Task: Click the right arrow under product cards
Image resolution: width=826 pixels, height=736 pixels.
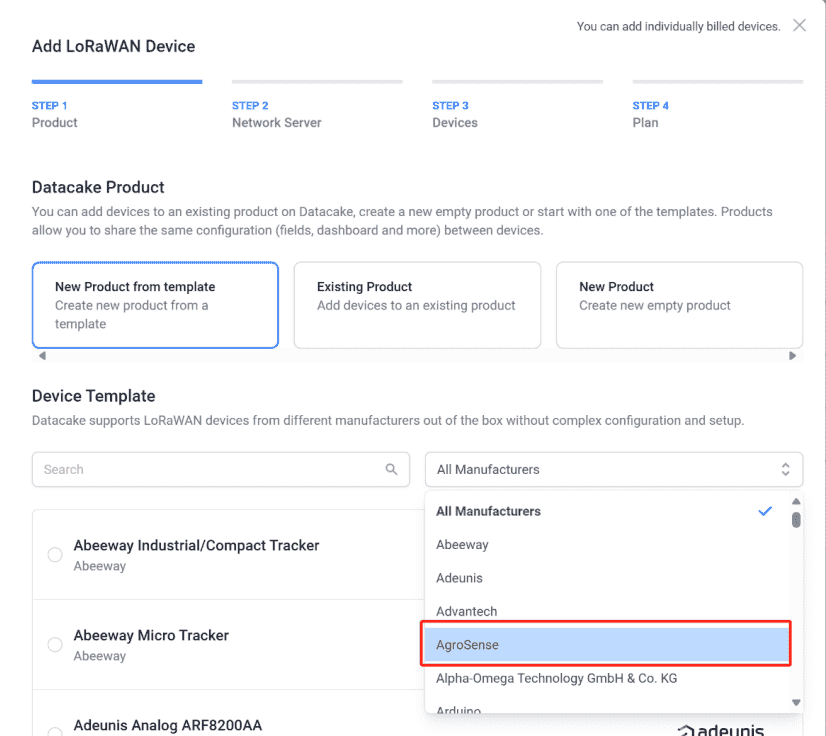Action: 792,356
